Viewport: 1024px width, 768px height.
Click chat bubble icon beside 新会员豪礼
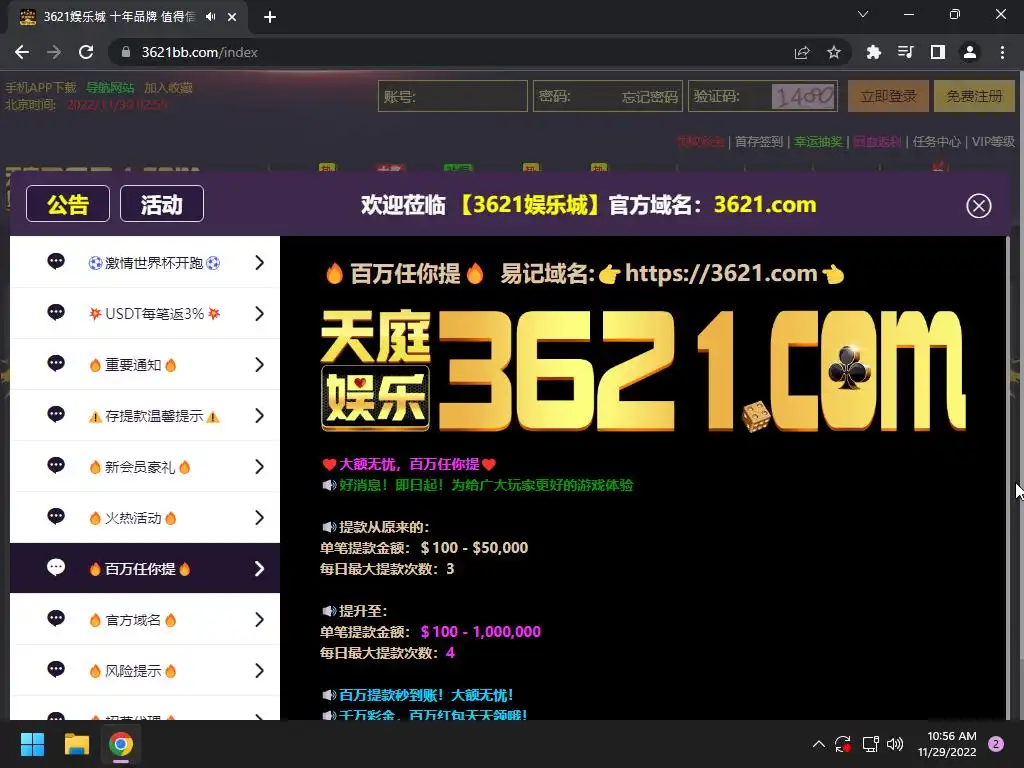pos(56,465)
